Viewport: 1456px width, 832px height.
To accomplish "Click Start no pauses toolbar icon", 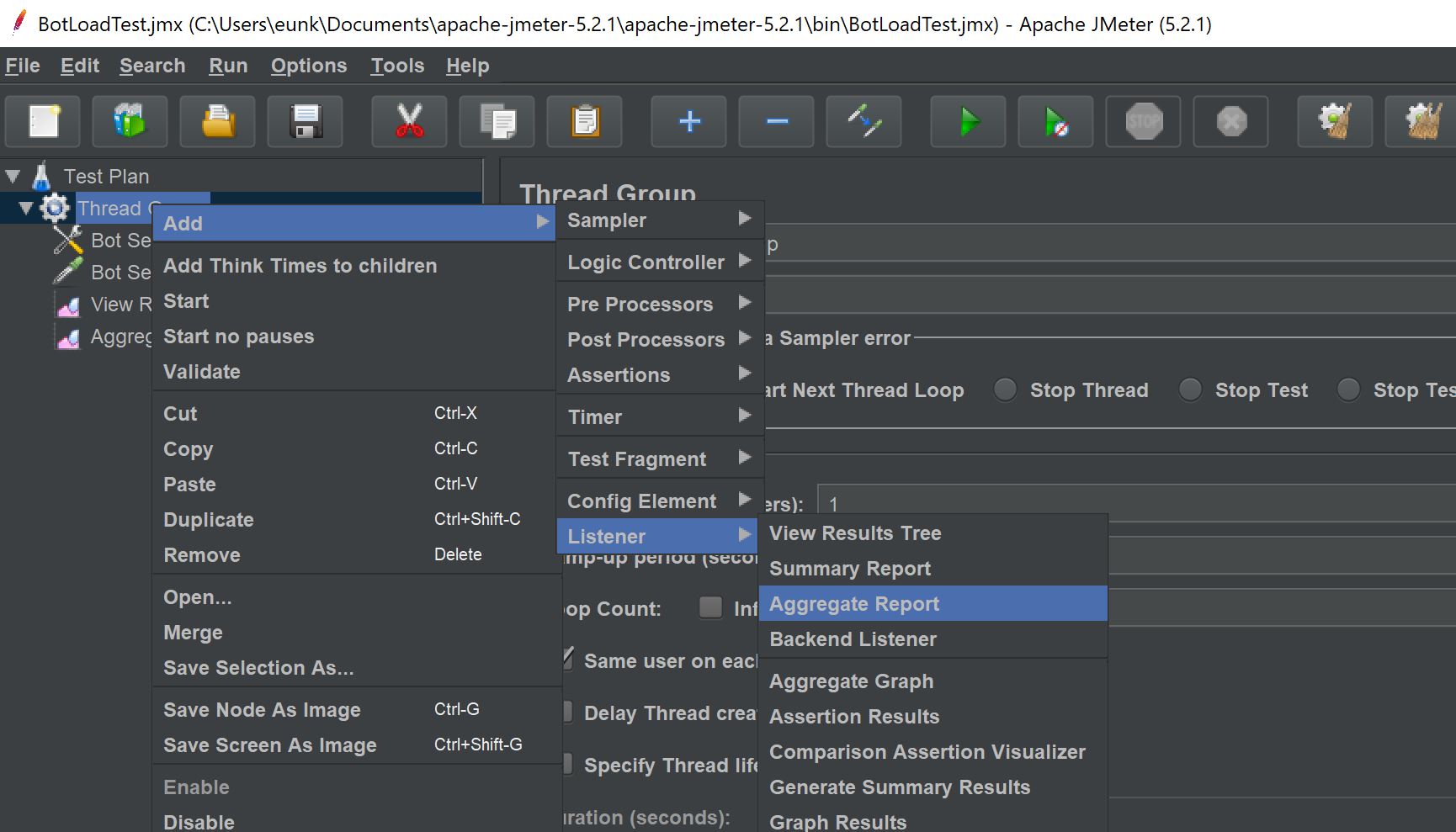I will click(1056, 122).
